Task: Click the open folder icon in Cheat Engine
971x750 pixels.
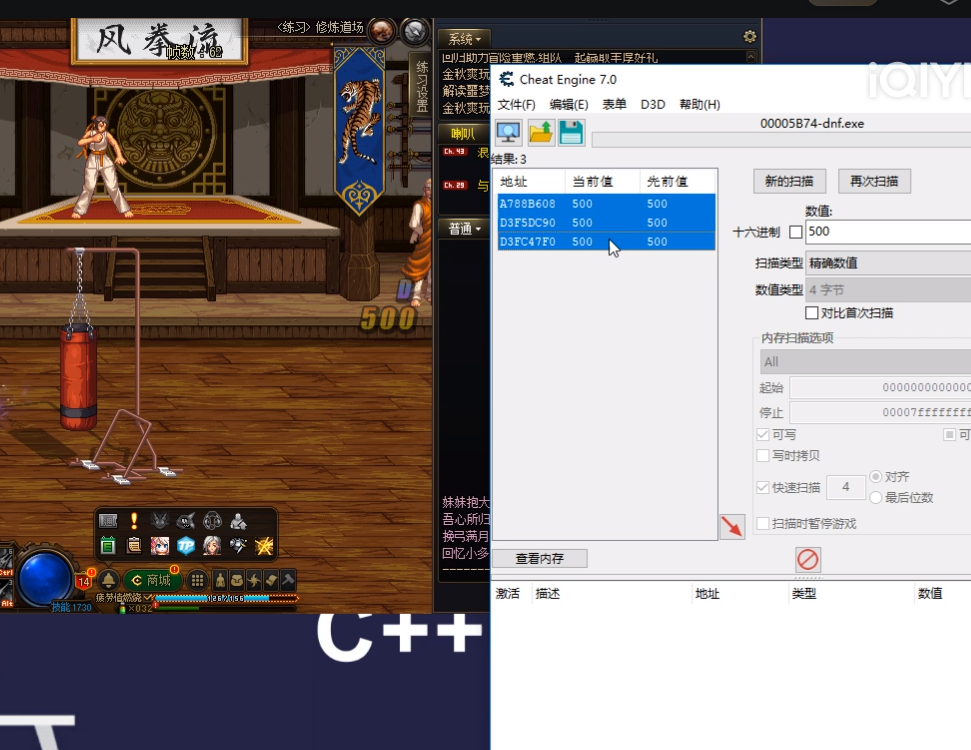Action: [x=540, y=133]
